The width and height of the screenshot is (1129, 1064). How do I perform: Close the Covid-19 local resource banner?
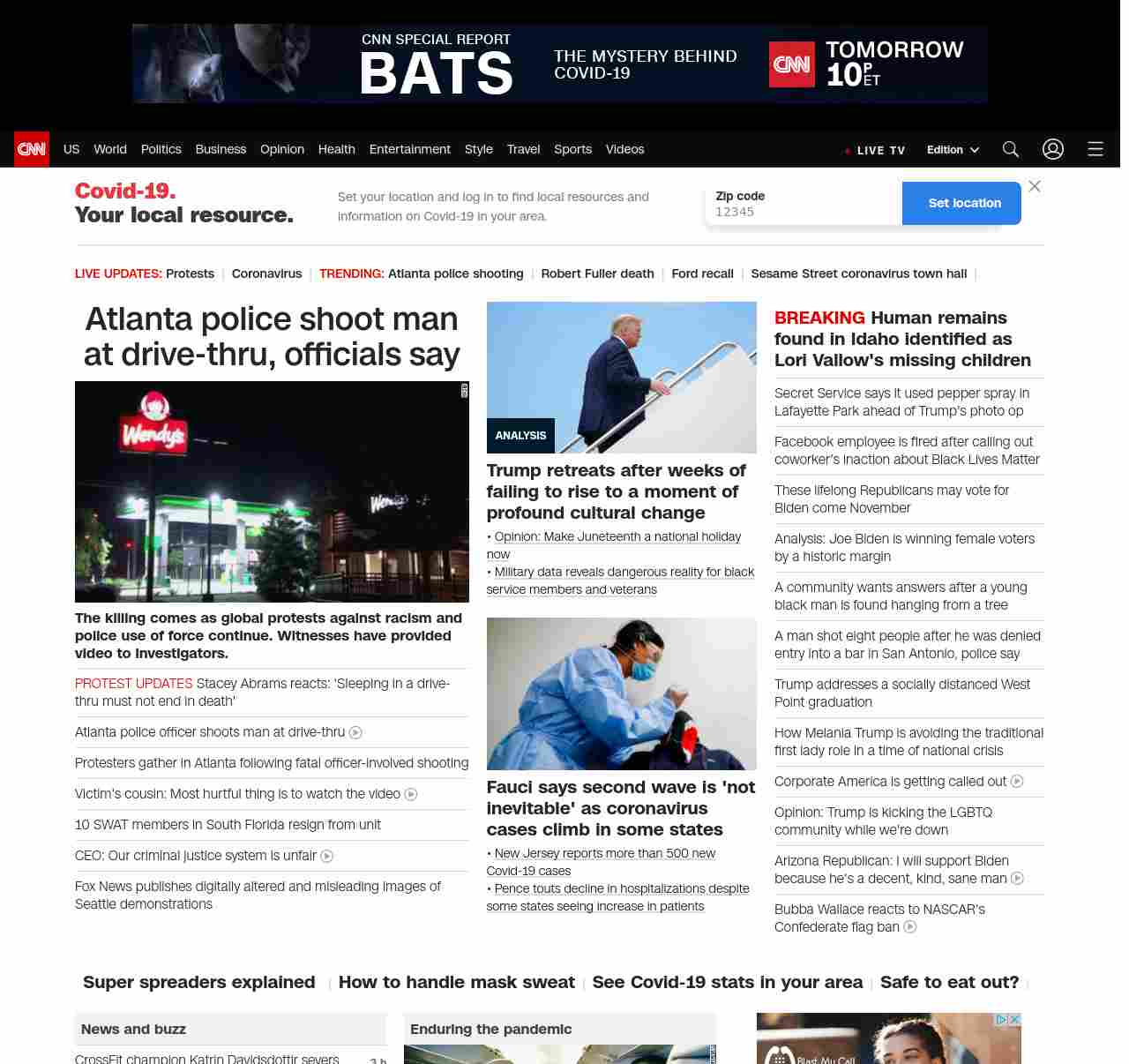click(1035, 186)
